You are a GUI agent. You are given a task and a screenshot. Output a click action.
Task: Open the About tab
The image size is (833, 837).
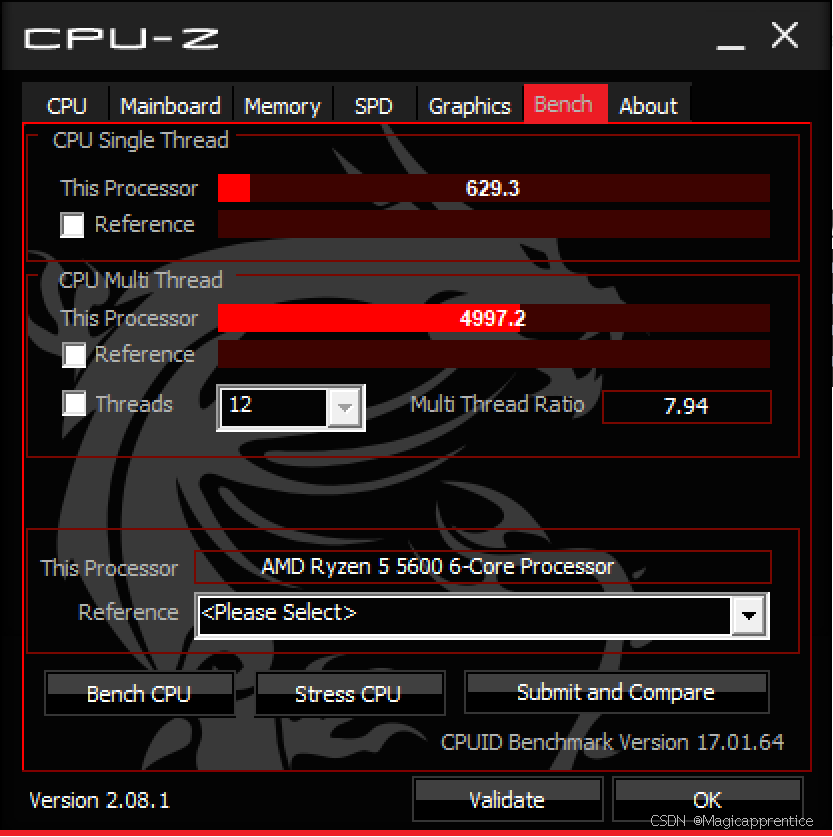tap(648, 105)
